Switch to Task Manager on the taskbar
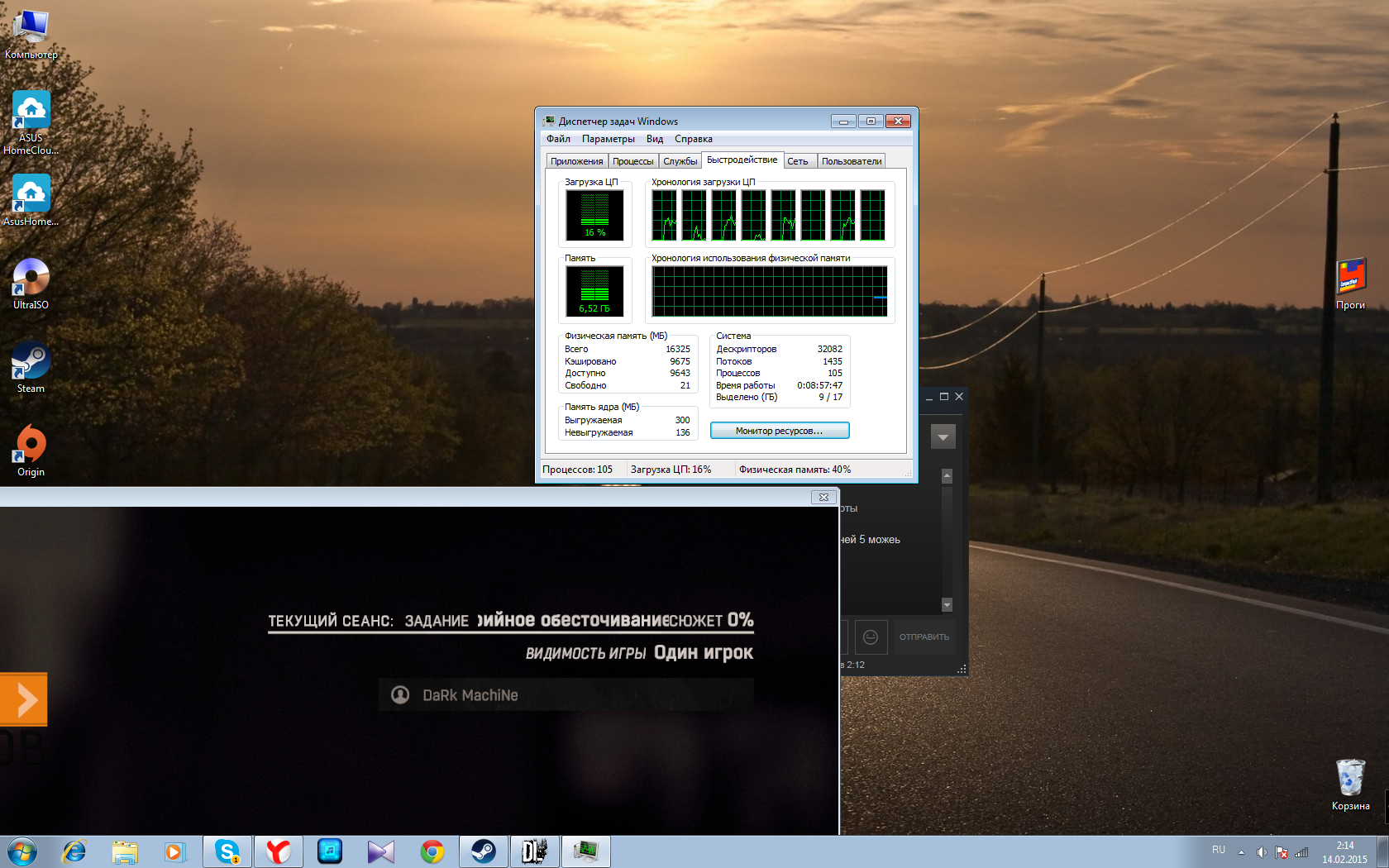The height and width of the screenshot is (868, 1389). (x=586, y=851)
